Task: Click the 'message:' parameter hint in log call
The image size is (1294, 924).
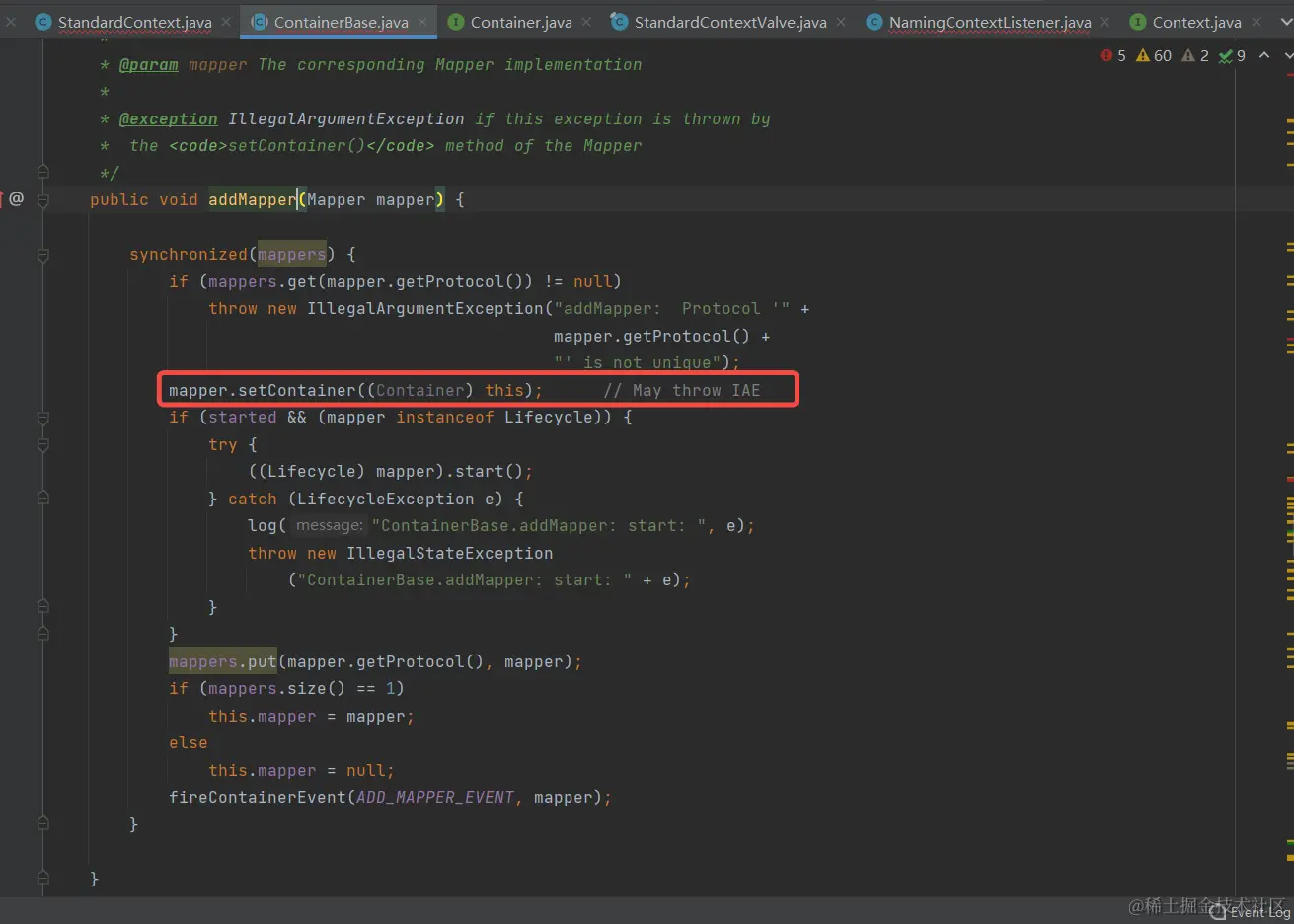Action: (x=330, y=526)
